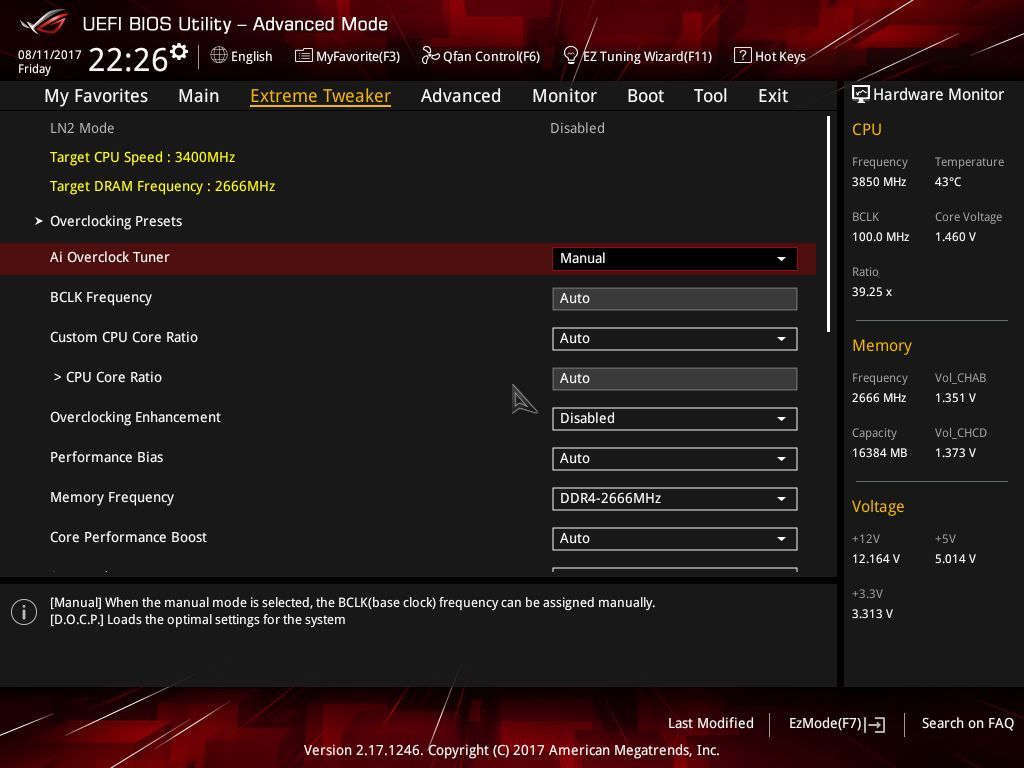Click the Hot Keys button label
1024x768 pixels.
click(780, 56)
